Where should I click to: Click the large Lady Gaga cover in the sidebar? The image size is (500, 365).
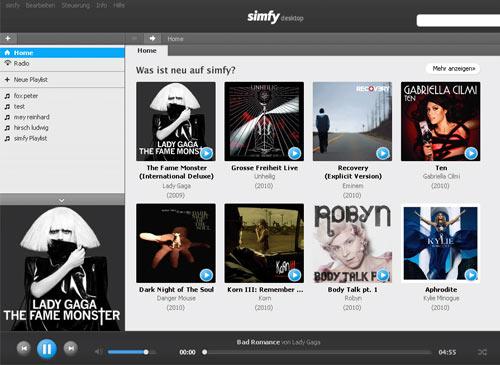62,268
